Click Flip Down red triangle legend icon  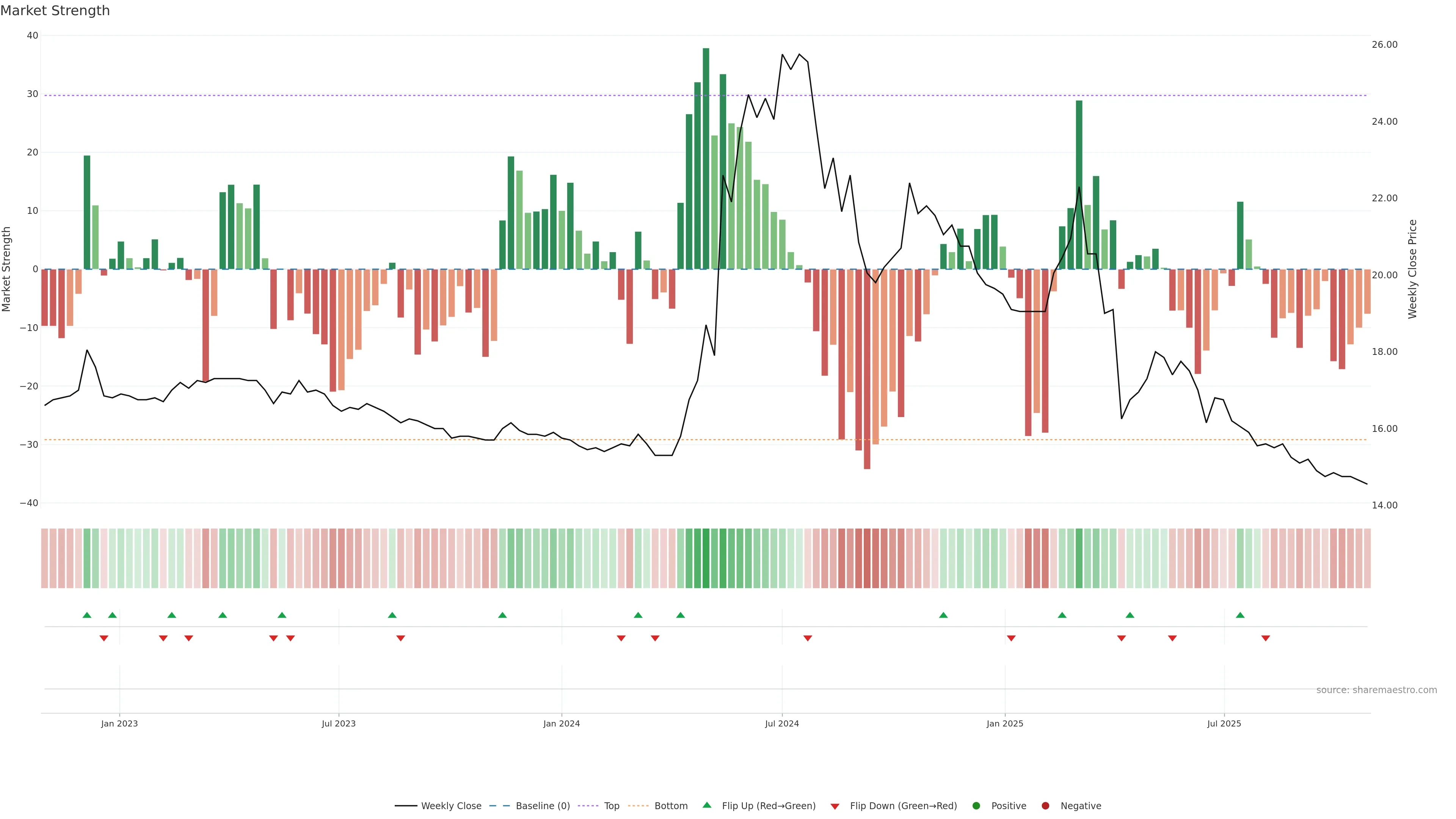tap(835, 806)
